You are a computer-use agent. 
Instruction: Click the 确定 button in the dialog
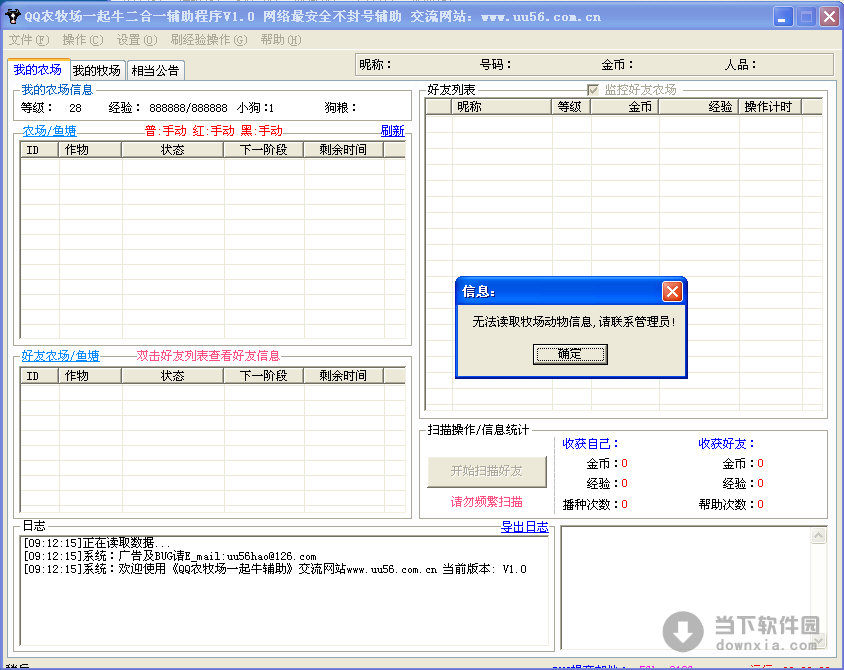(x=570, y=354)
